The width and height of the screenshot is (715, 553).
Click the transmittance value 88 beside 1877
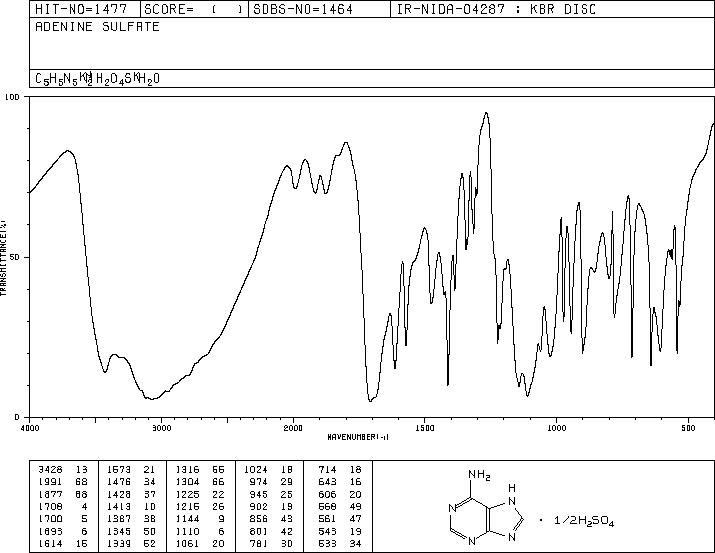point(82,495)
